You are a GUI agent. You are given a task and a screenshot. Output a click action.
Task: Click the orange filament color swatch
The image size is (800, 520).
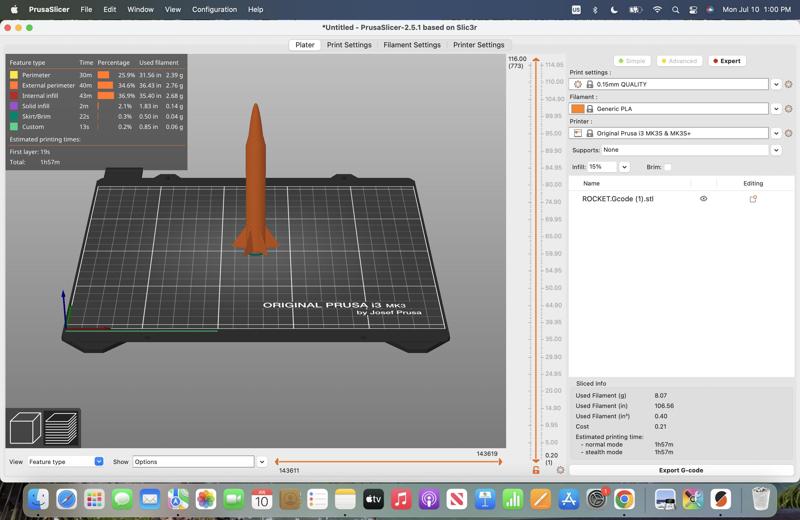pos(578,109)
